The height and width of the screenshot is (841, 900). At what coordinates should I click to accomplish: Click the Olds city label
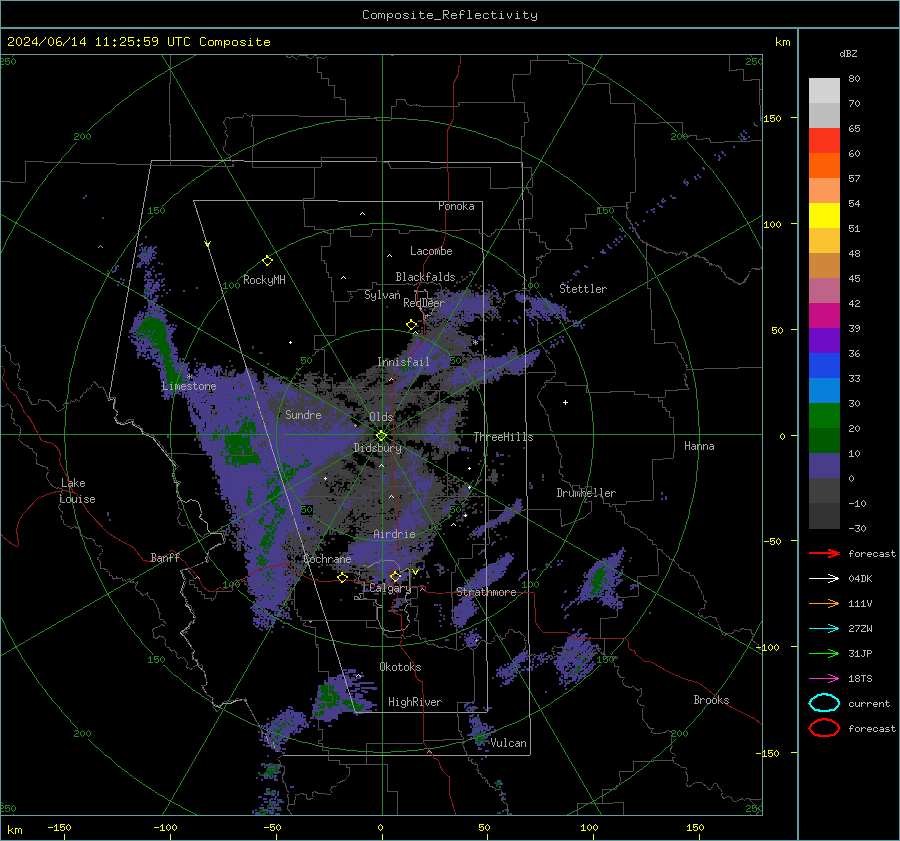click(381, 417)
